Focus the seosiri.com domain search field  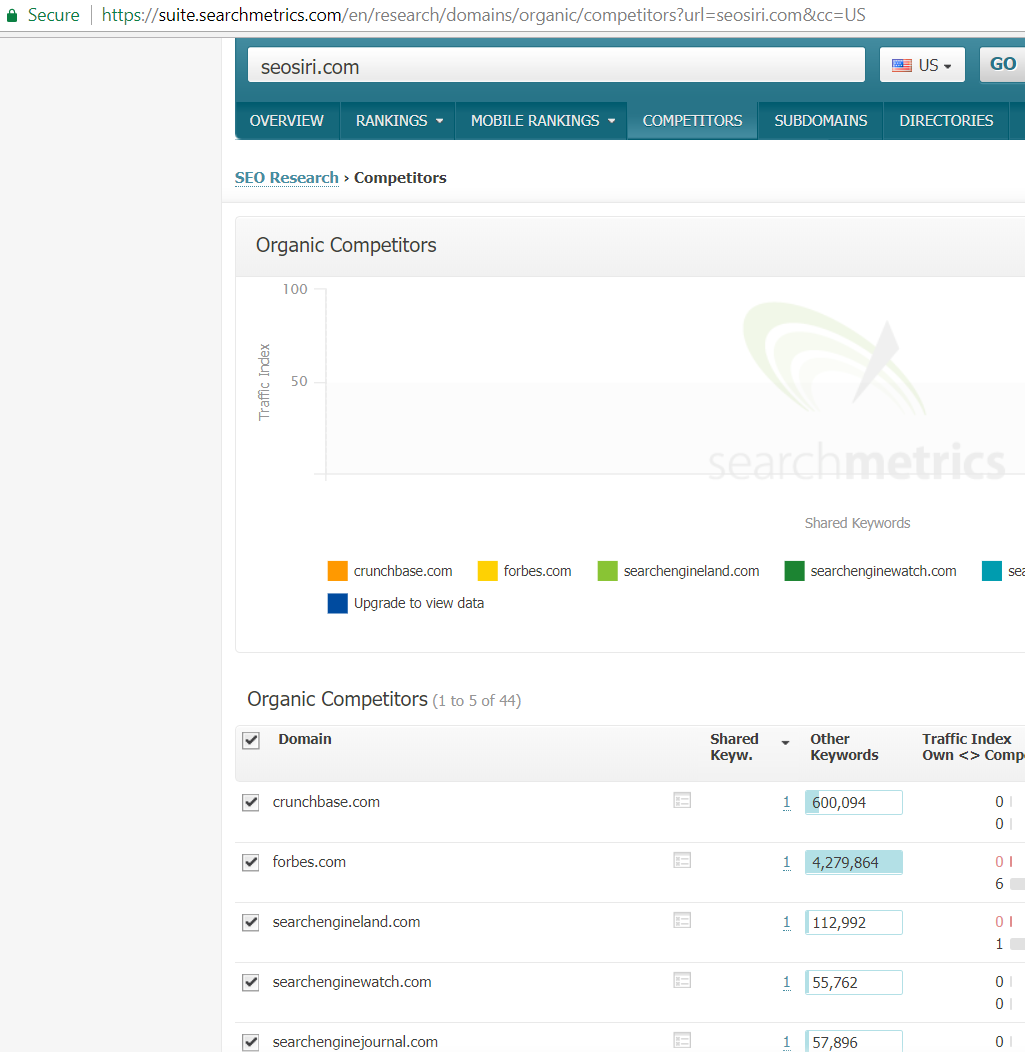pos(556,65)
